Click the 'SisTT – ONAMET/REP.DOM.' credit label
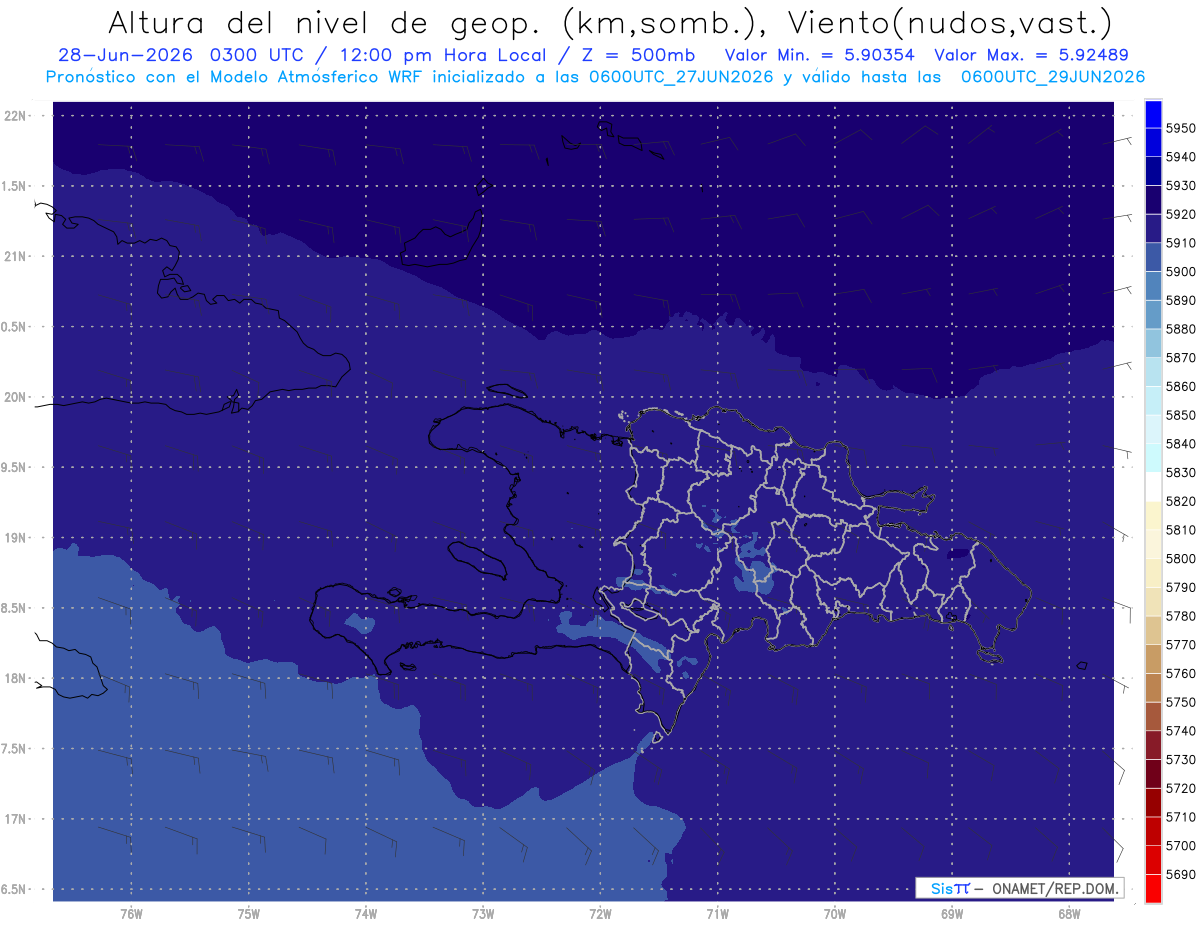This screenshot has width=1200, height=927. [1020, 888]
